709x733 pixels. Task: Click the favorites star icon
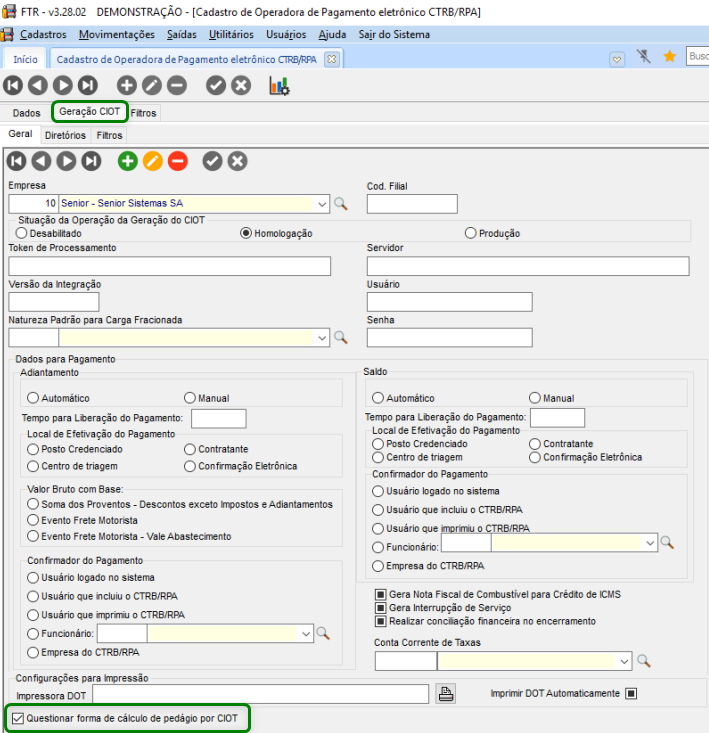670,57
